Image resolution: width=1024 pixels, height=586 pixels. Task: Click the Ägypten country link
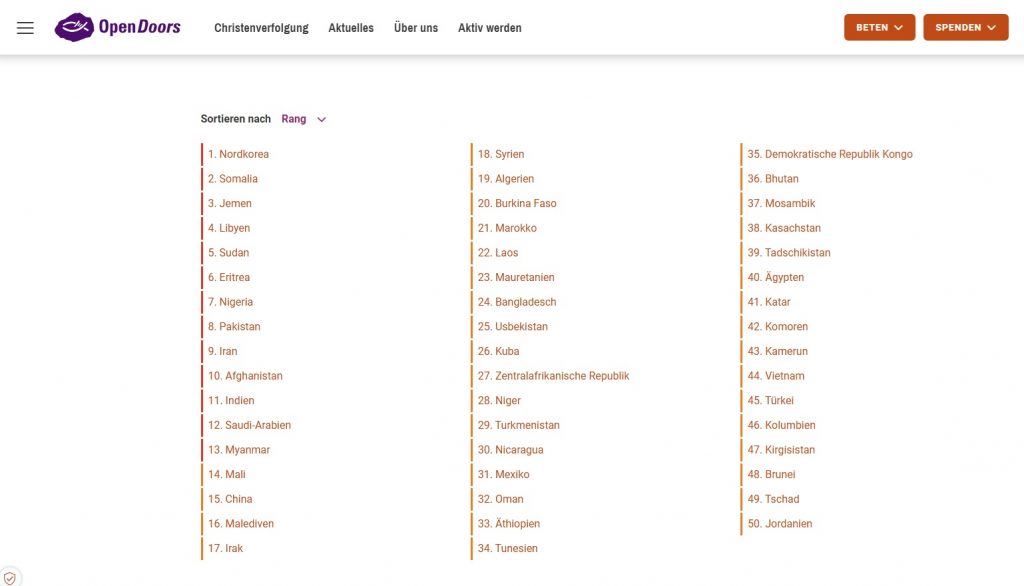pos(776,277)
